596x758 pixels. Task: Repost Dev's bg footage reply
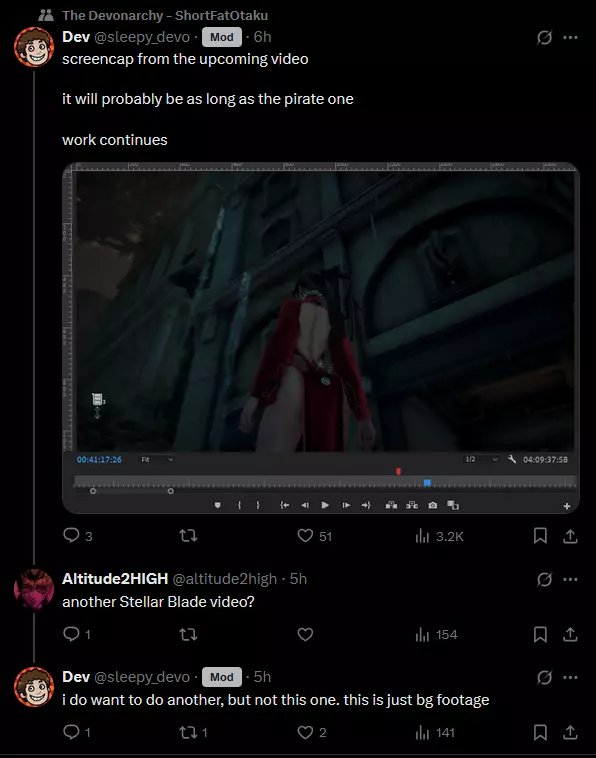pos(188,732)
